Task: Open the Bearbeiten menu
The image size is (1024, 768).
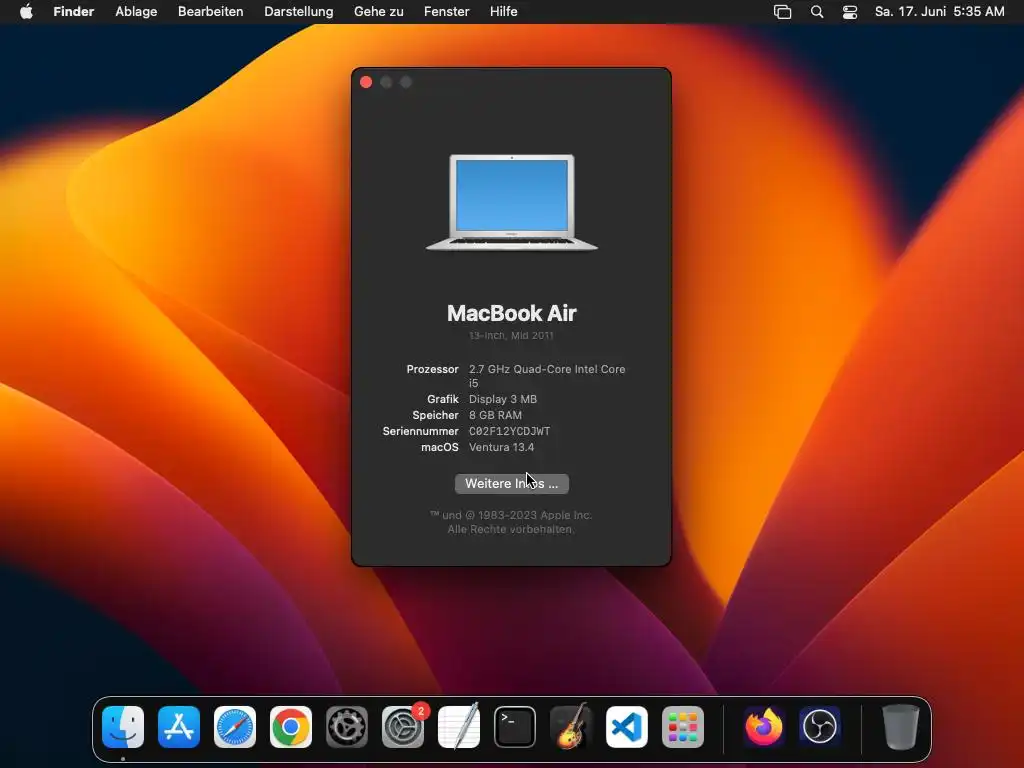Action: point(210,12)
